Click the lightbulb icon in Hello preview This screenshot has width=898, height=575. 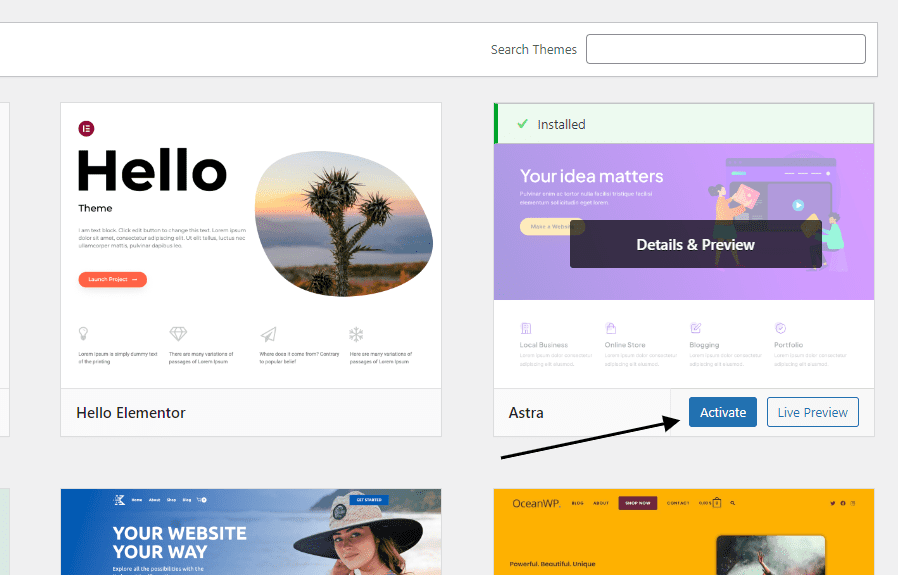point(84,333)
